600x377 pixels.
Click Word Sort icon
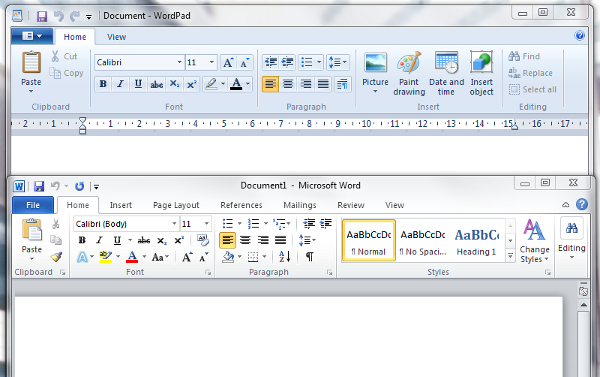(x=285, y=257)
